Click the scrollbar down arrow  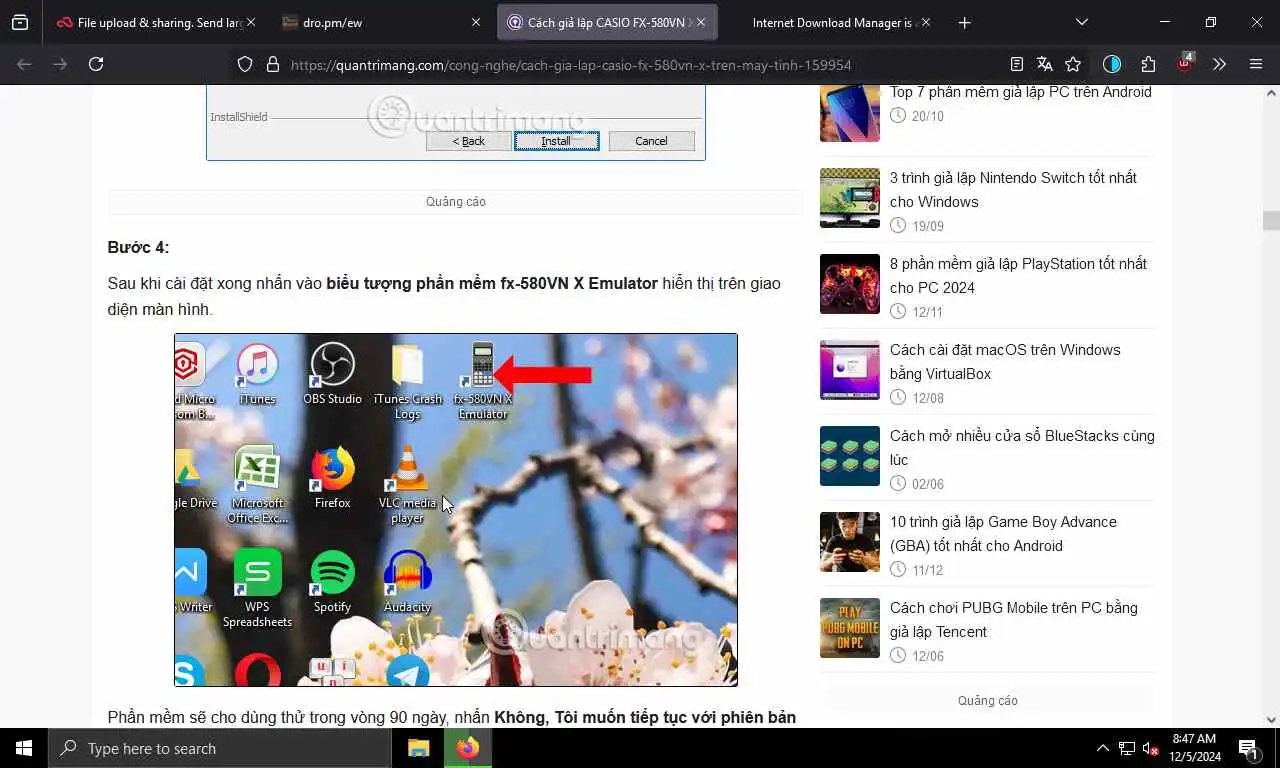point(1271,719)
